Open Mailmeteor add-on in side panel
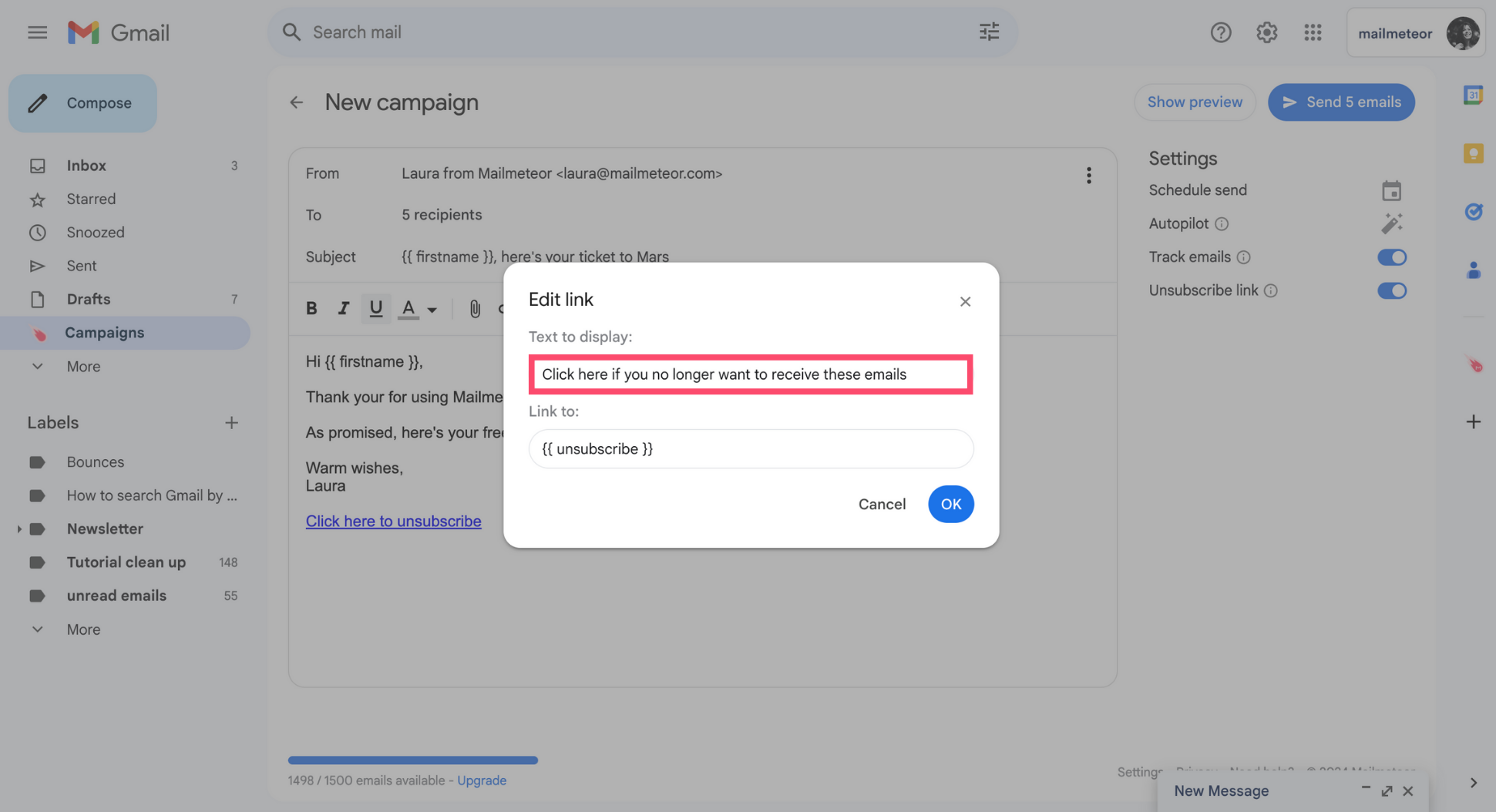Screen dimensions: 1496x812 pos(1473,364)
